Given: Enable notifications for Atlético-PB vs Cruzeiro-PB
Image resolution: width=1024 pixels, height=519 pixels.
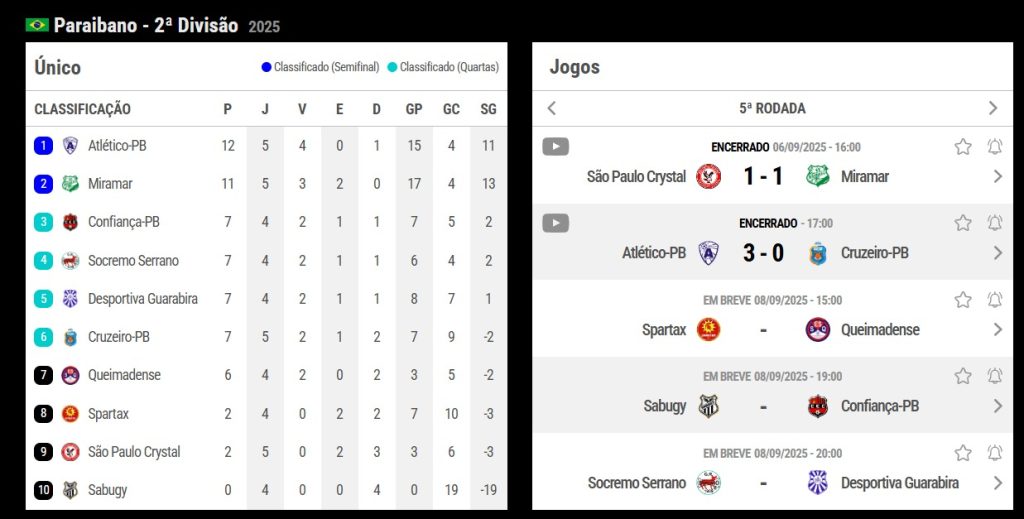Looking at the screenshot, I should [994, 223].
